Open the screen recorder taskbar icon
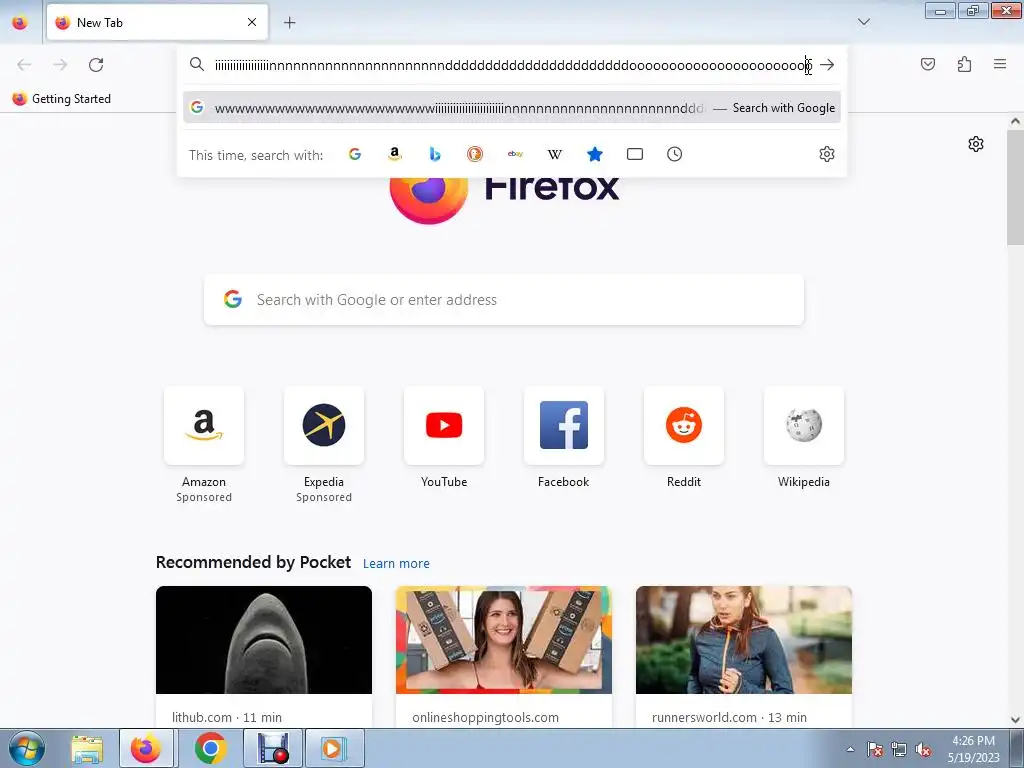This screenshot has width=1024, height=768. [272, 749]
